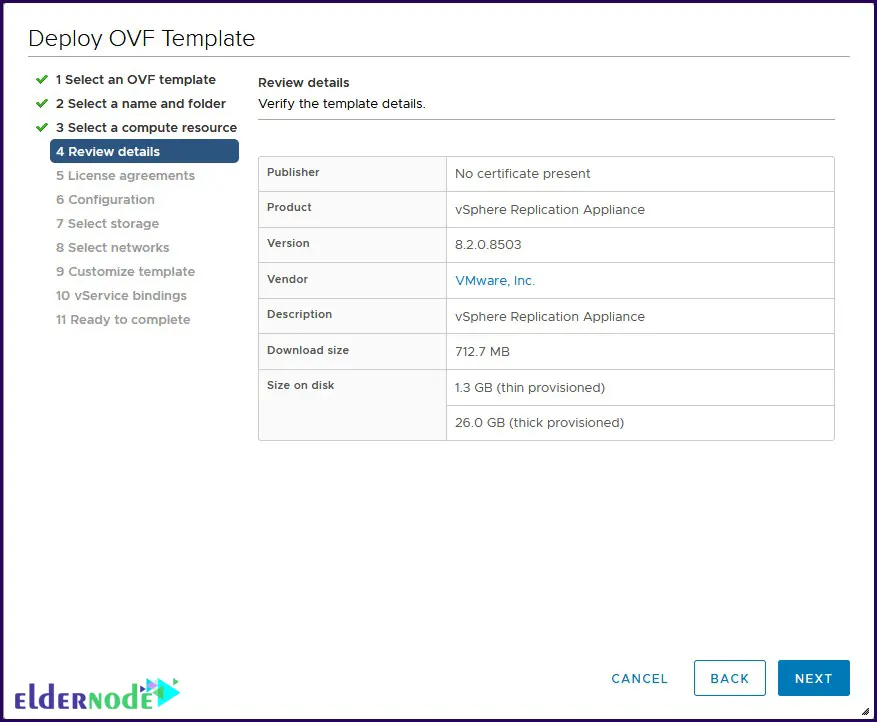Click checkmark next to Select a name and folder
877x722 pixels.
pos(41,103)
